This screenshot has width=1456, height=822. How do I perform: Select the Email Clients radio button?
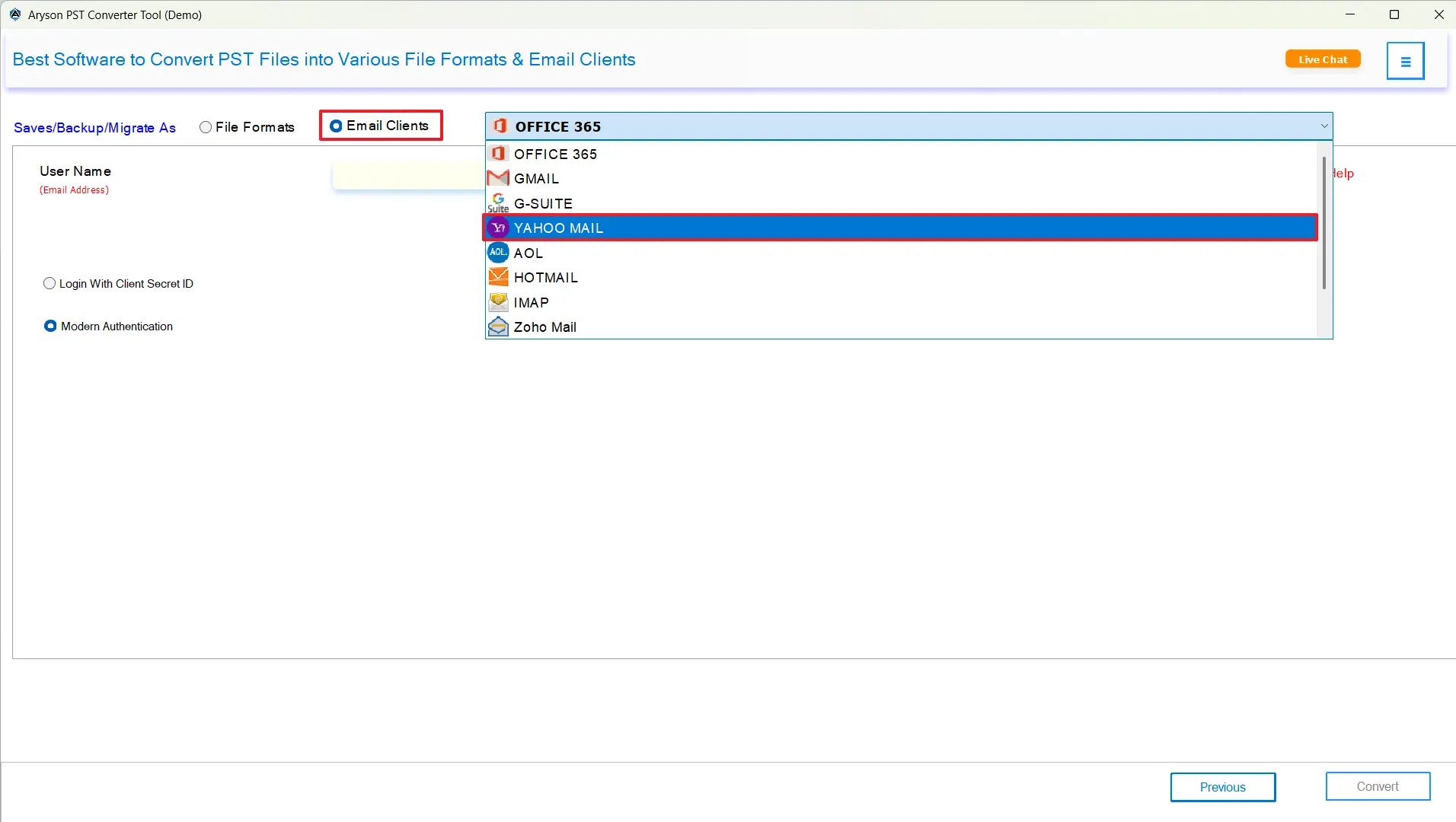(x=336, y=126)
